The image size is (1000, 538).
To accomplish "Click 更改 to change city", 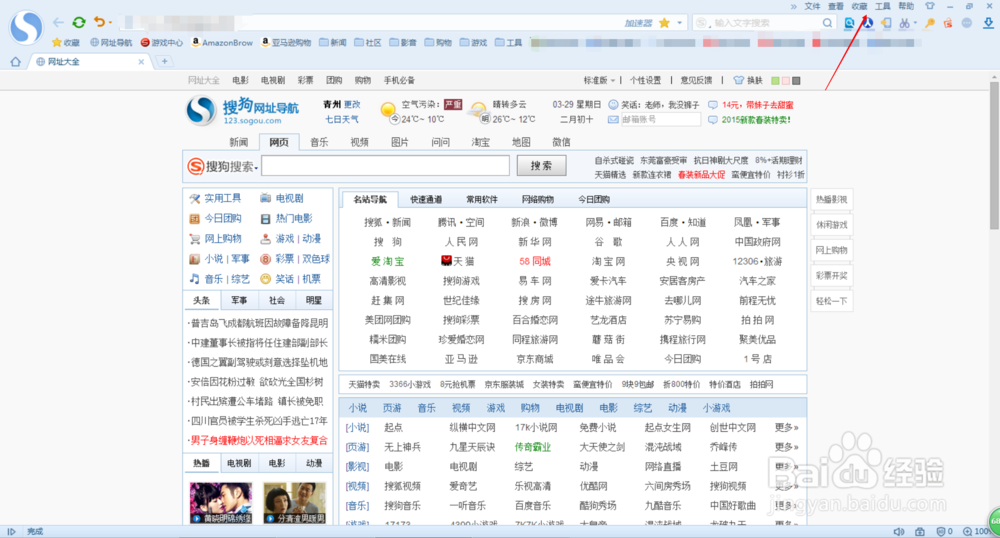I will tap(352, 105).
